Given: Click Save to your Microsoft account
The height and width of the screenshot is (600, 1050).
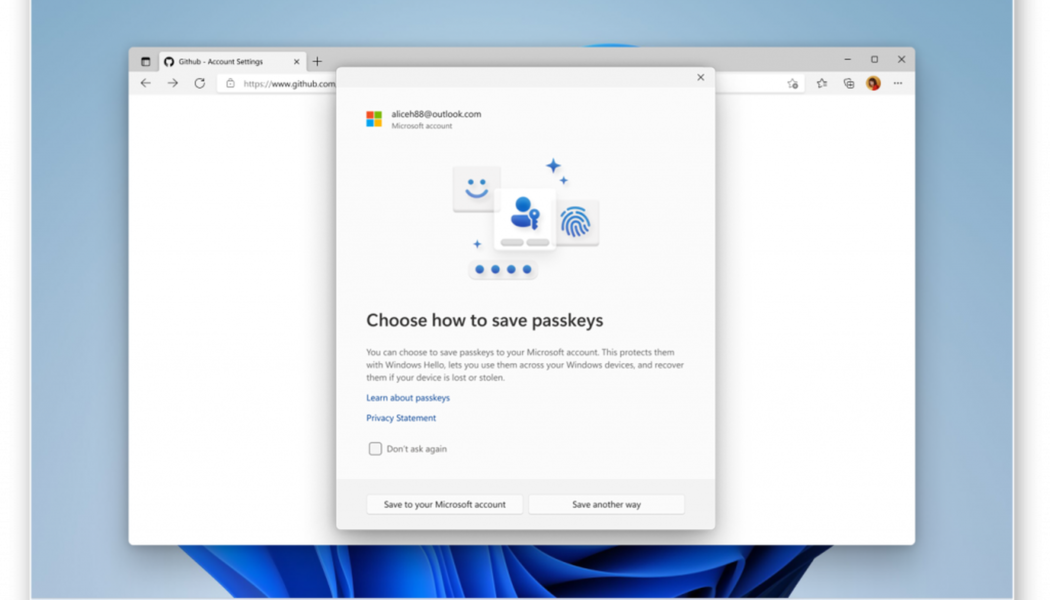Looking at the screenshot, I should point(444,504).
